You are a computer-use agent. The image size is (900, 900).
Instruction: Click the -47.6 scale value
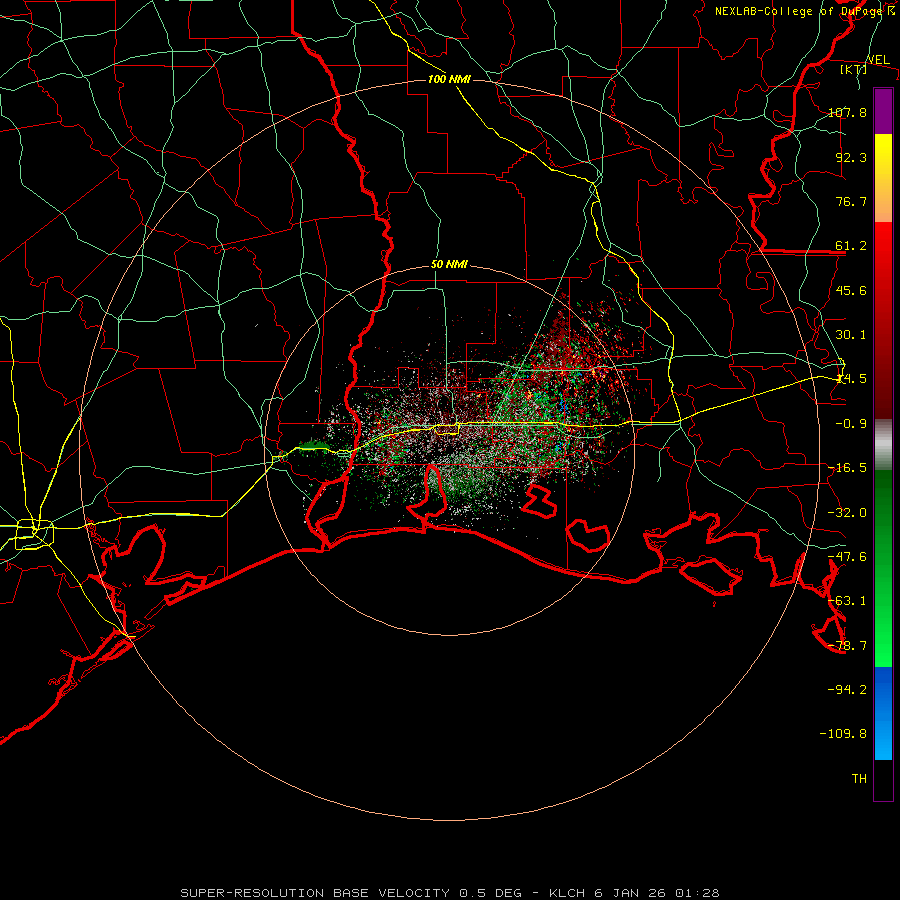pyautogui.click(x=847, y=557)
